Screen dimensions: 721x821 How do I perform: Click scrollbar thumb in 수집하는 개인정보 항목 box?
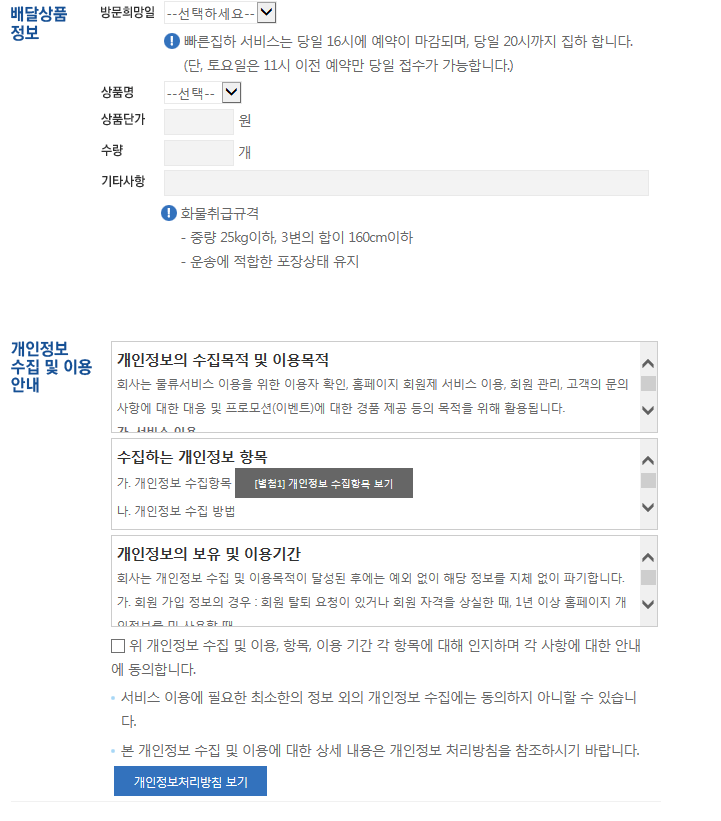coord(648,480)
